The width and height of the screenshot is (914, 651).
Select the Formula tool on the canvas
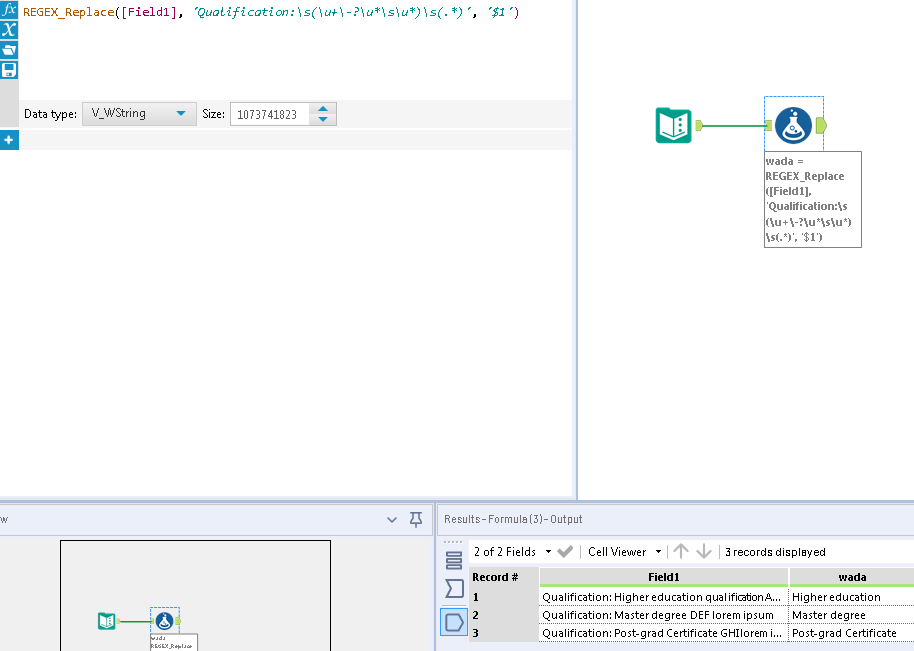pos(793,124)
